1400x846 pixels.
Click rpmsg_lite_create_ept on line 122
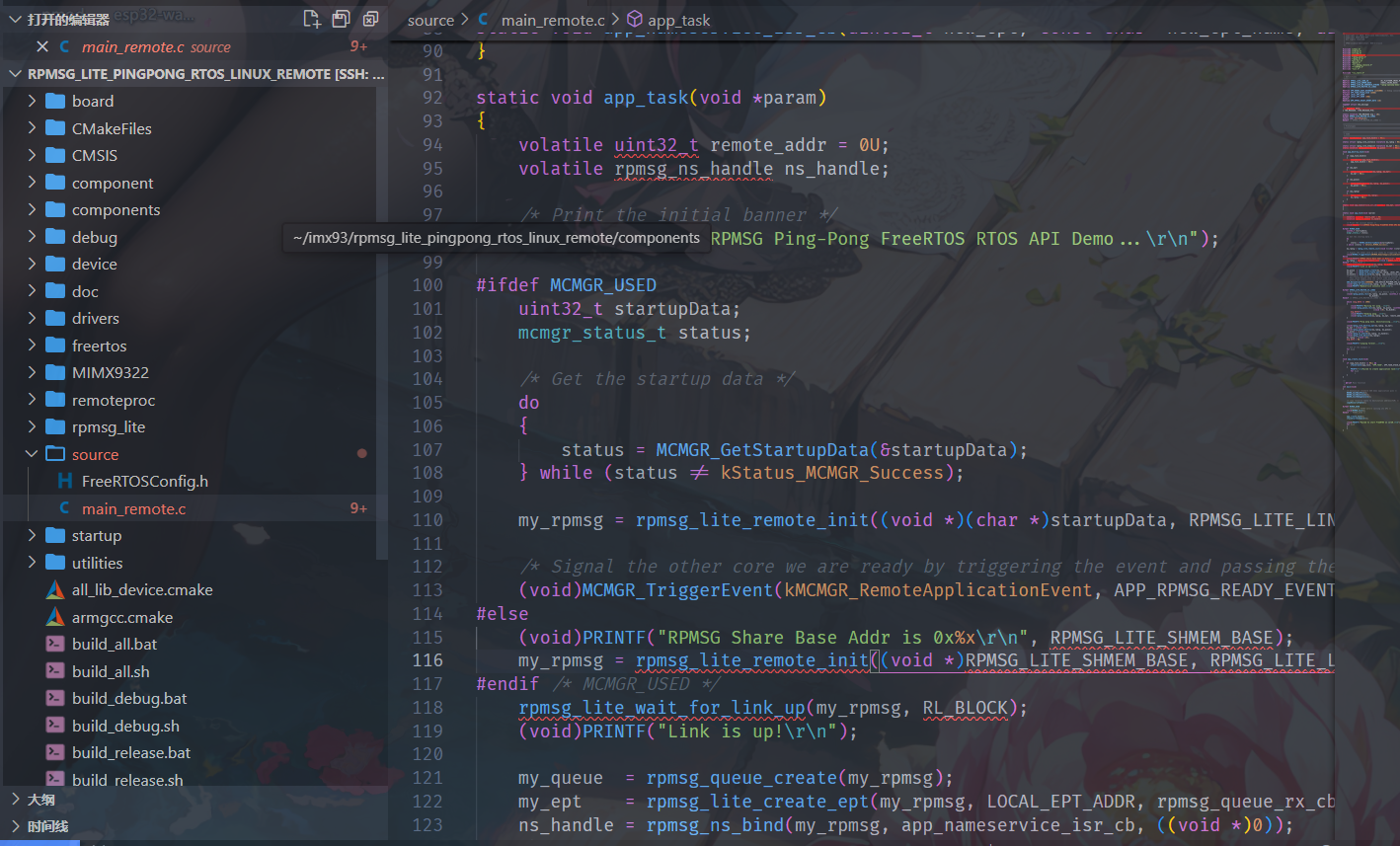(x=757, y=802)
